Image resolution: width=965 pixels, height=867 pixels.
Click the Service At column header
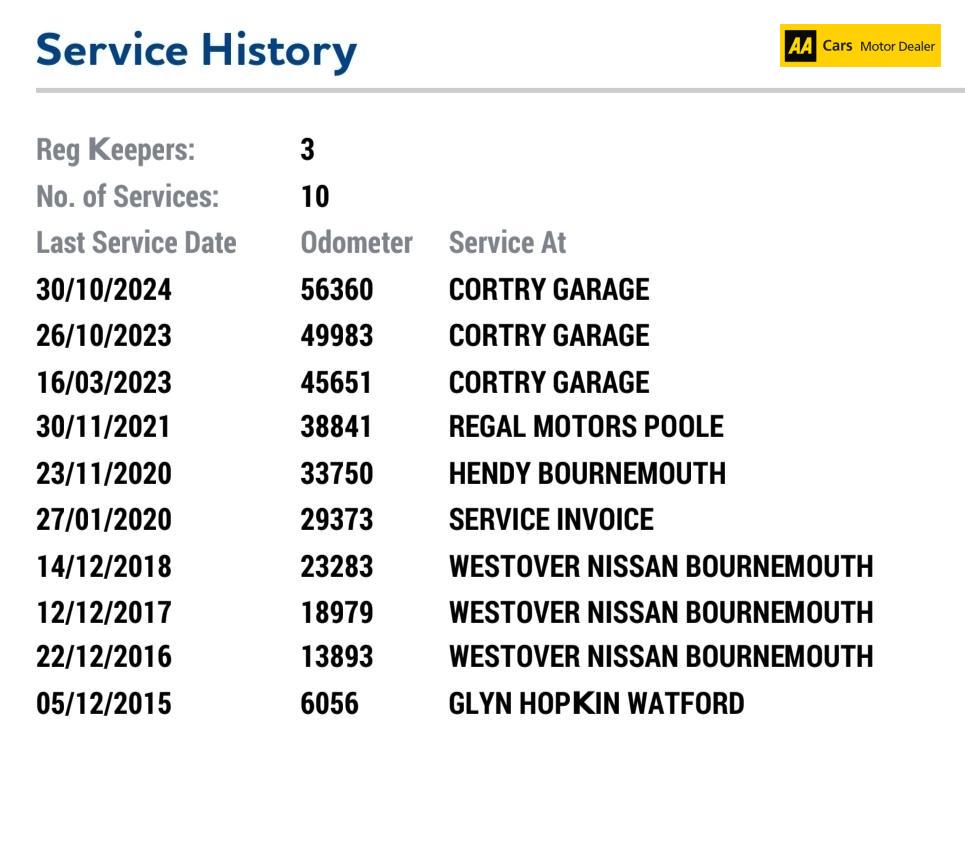click(507, 243)
